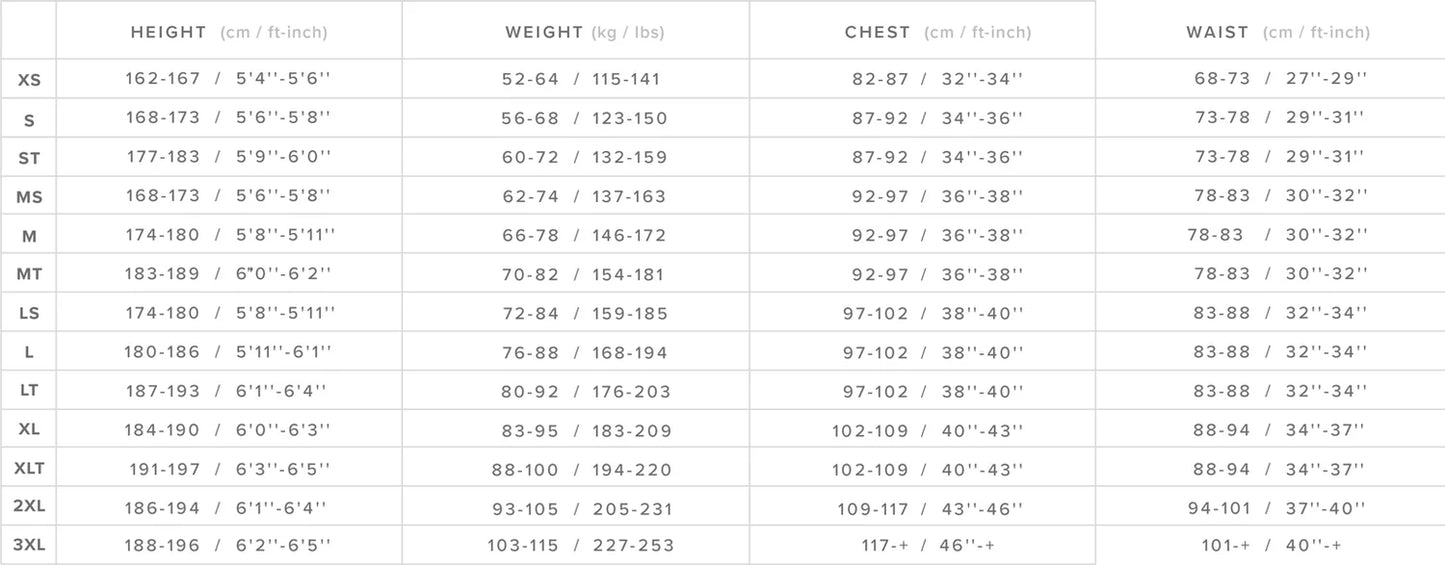Select the XLT size row label
This screenshot has height=565, width=1445.
(29, 468)
